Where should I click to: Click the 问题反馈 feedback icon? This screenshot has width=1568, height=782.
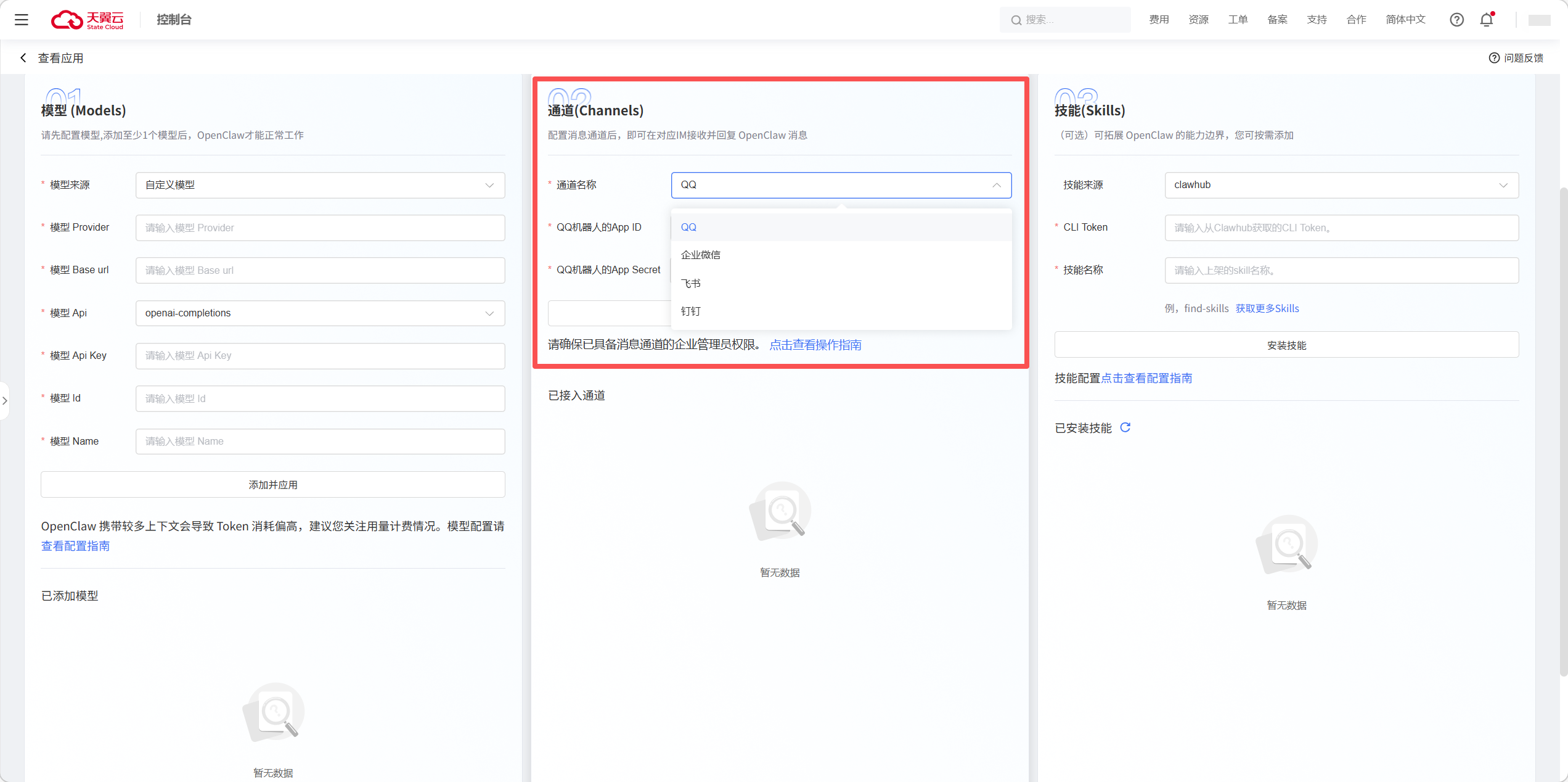(1494, 58)
